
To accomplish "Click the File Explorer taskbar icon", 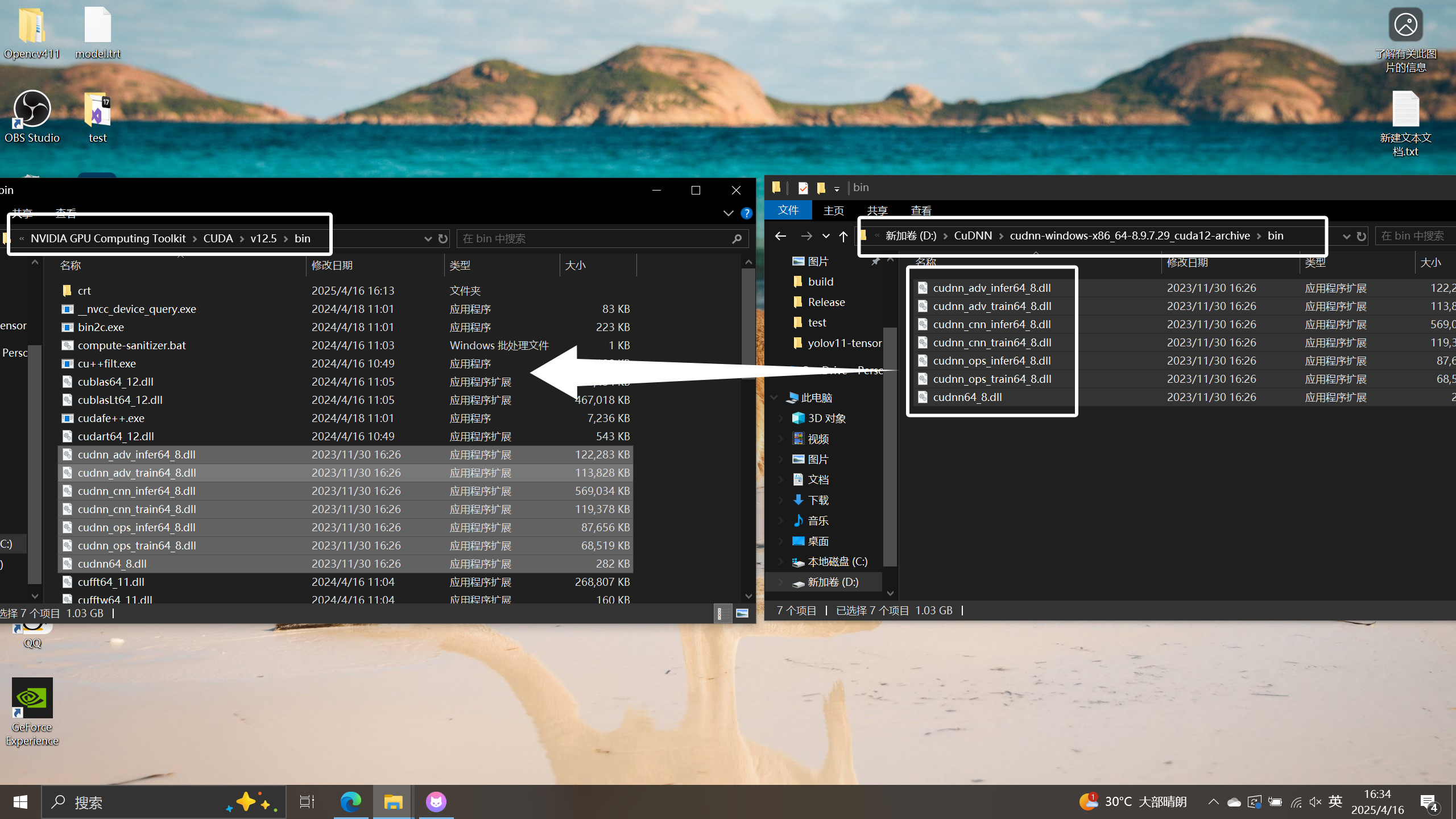I will tap(392, 802).
